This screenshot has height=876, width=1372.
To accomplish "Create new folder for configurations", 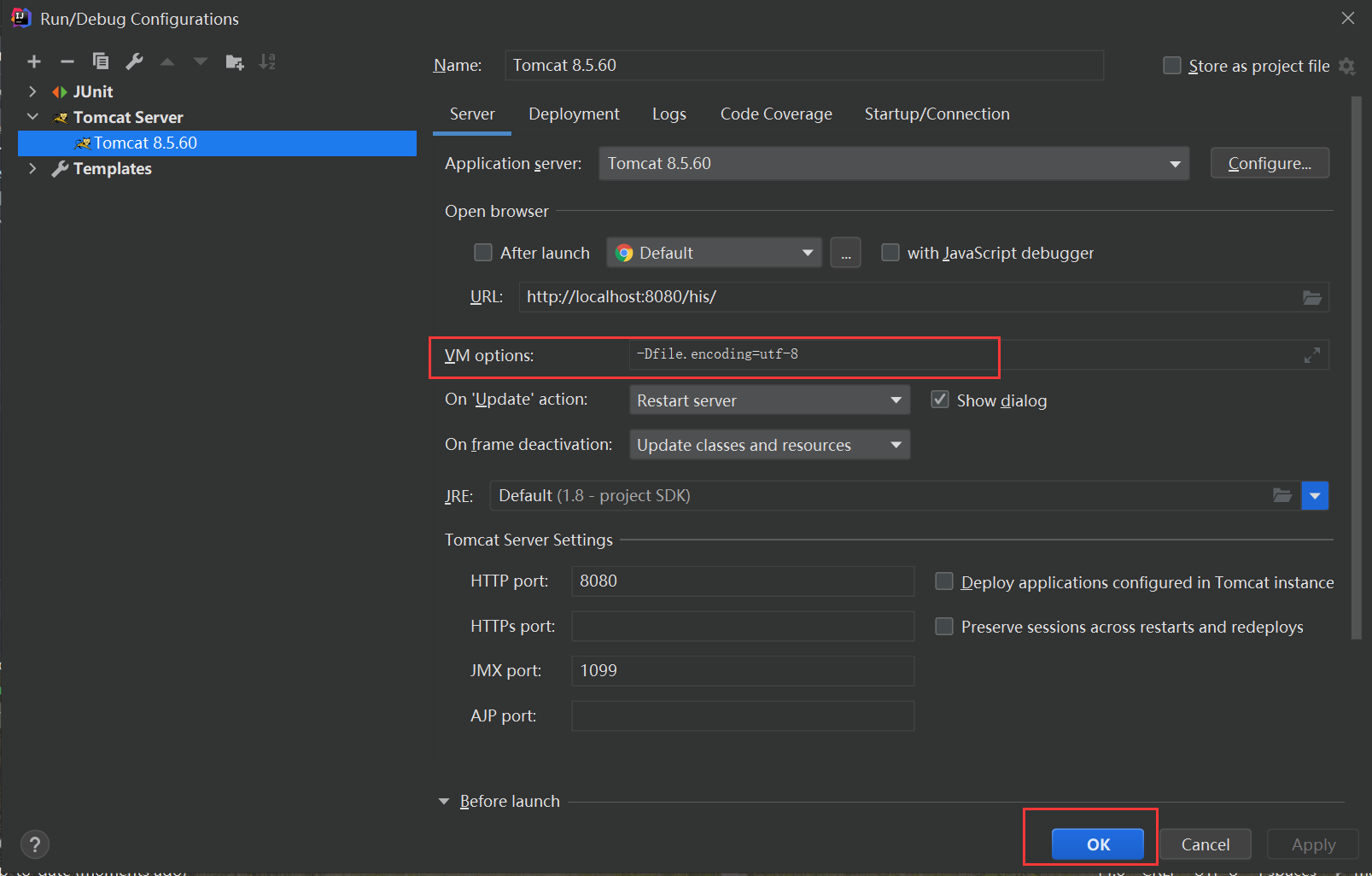I will tap(235, 61).
